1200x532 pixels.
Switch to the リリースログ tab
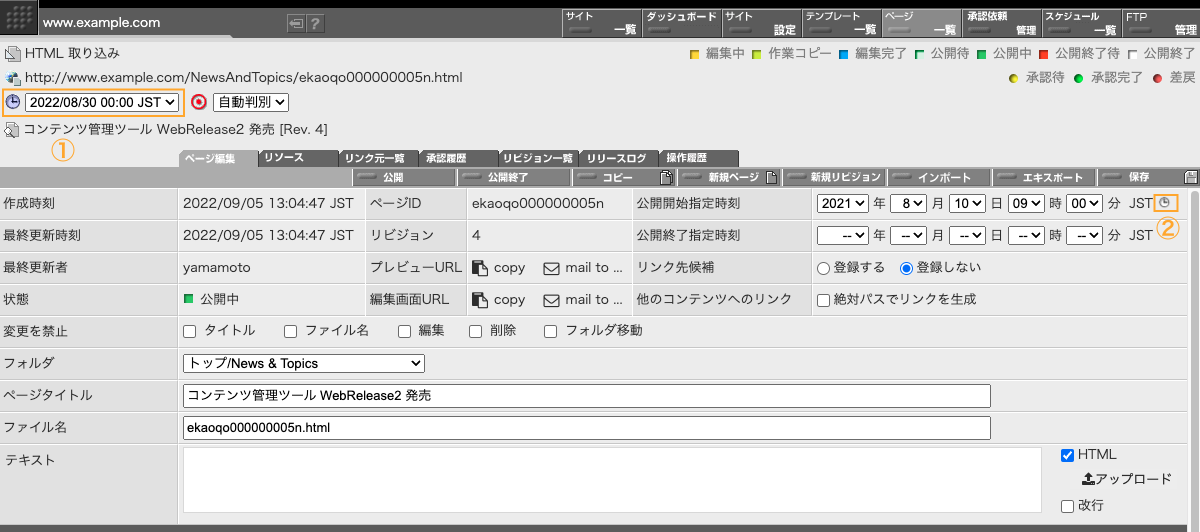(x=618, y=158)
